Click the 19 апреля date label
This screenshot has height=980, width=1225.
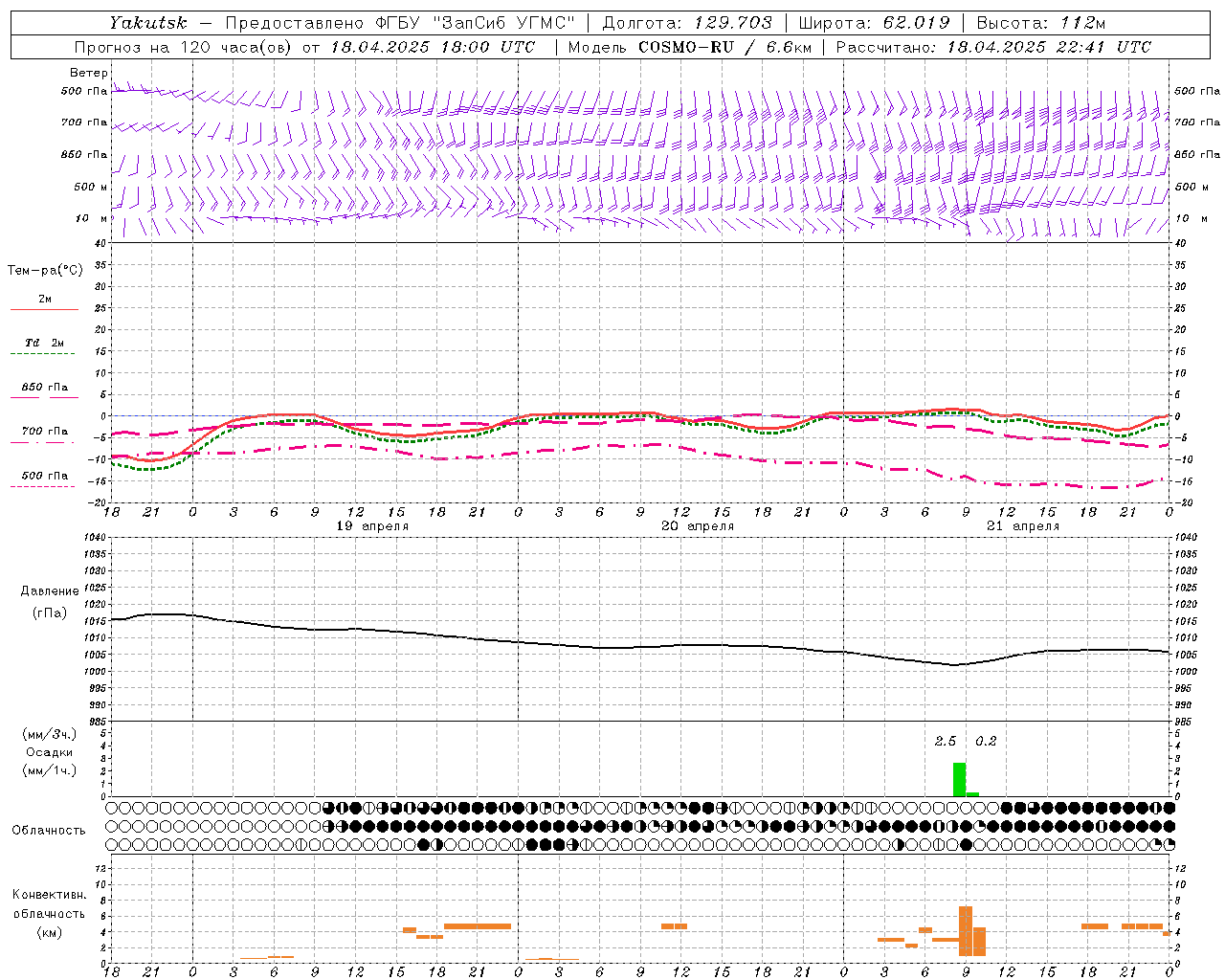pyautogui.click(x=372, y=526)
